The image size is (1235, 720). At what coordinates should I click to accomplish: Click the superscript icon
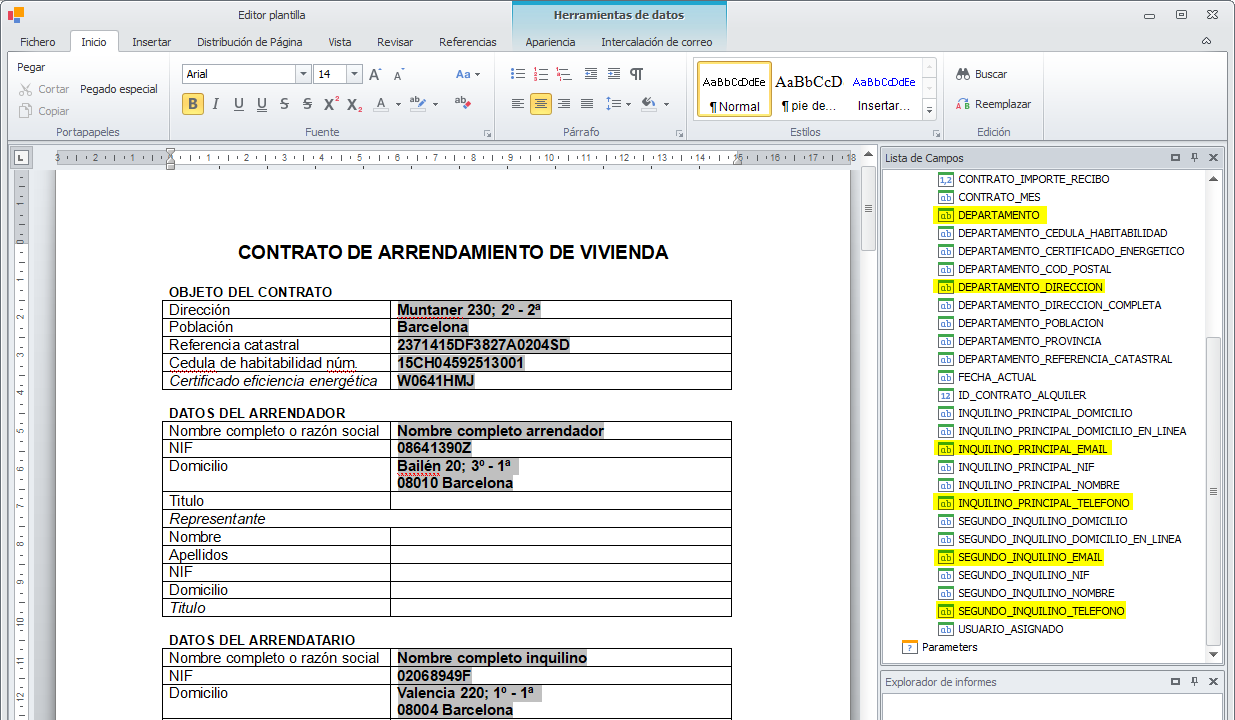click(x=331, y=104)
